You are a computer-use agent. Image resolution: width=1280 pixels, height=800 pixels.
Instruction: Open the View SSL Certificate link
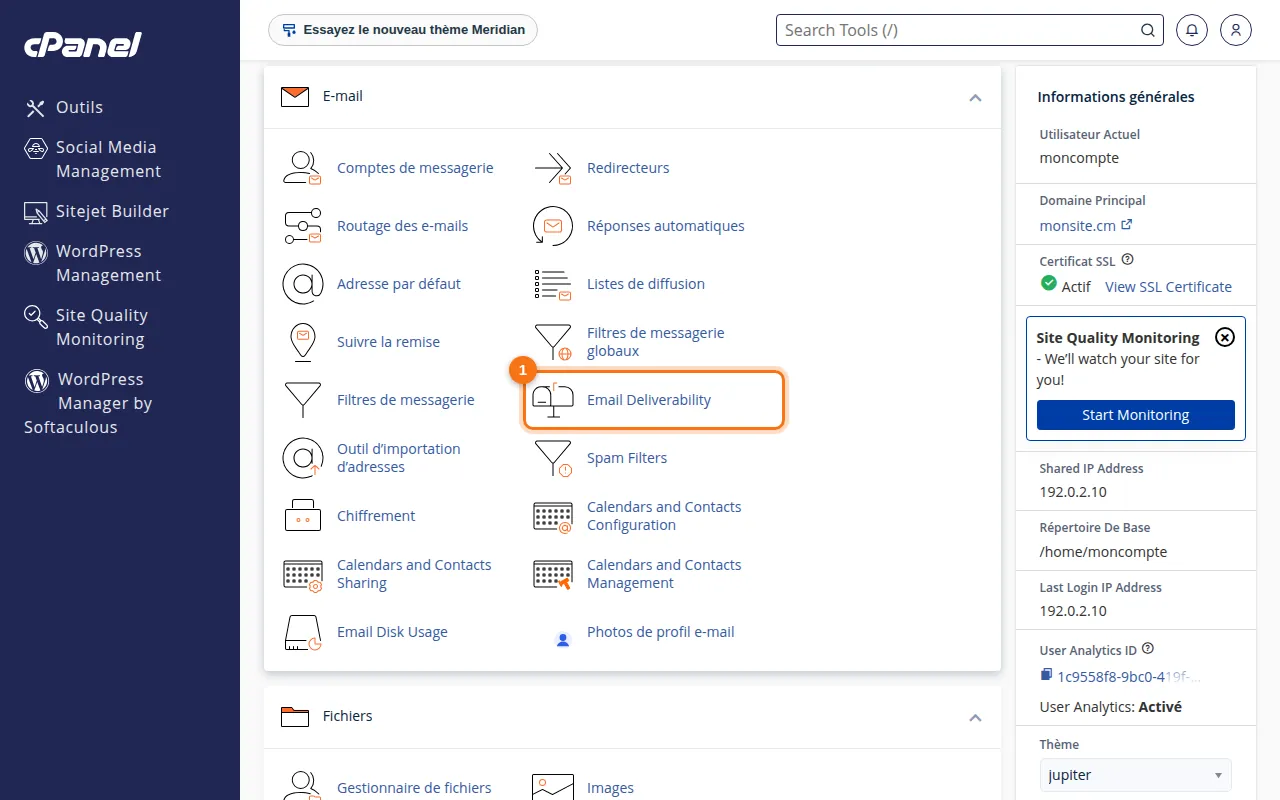coord(1168,287)
